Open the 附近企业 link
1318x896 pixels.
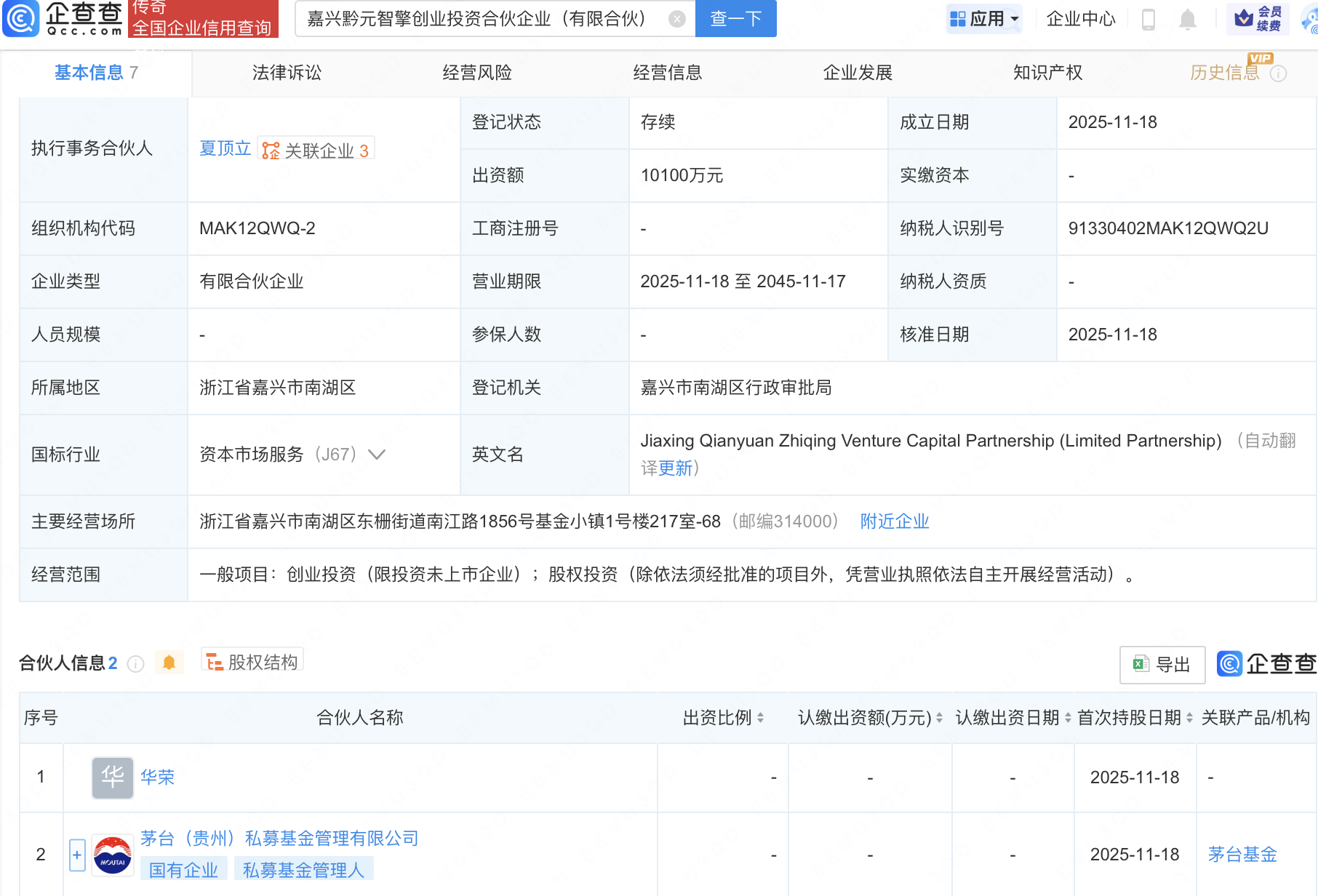coord(894,521)
